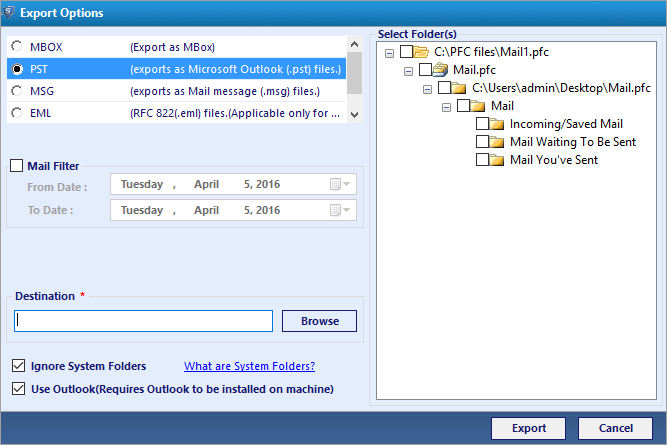Toggle the Use Outlook checkbox
This screenshot has height=445, width=667.
click(18, 388)
